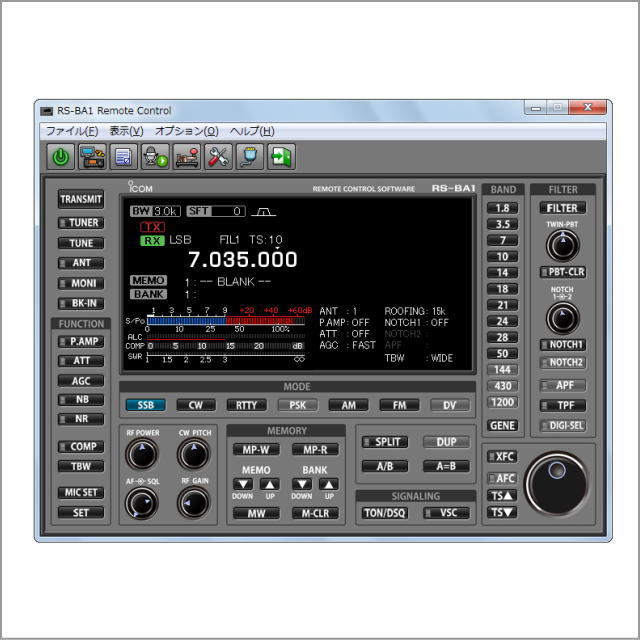Click the memory list document icon
Screen dimensions: 640x640
[x=124, y=156]
